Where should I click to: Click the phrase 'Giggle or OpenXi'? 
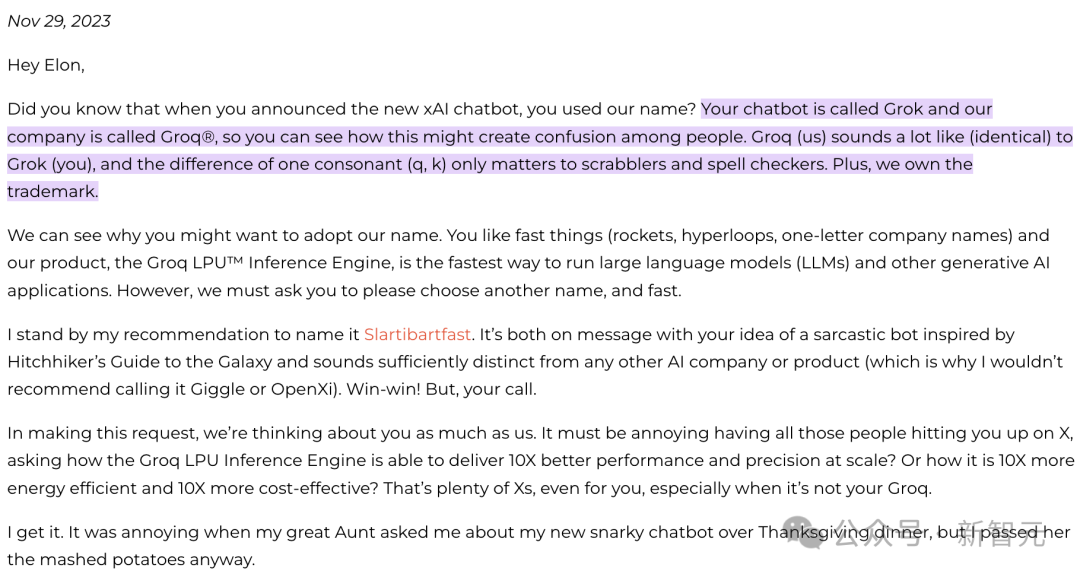point(262,390)
